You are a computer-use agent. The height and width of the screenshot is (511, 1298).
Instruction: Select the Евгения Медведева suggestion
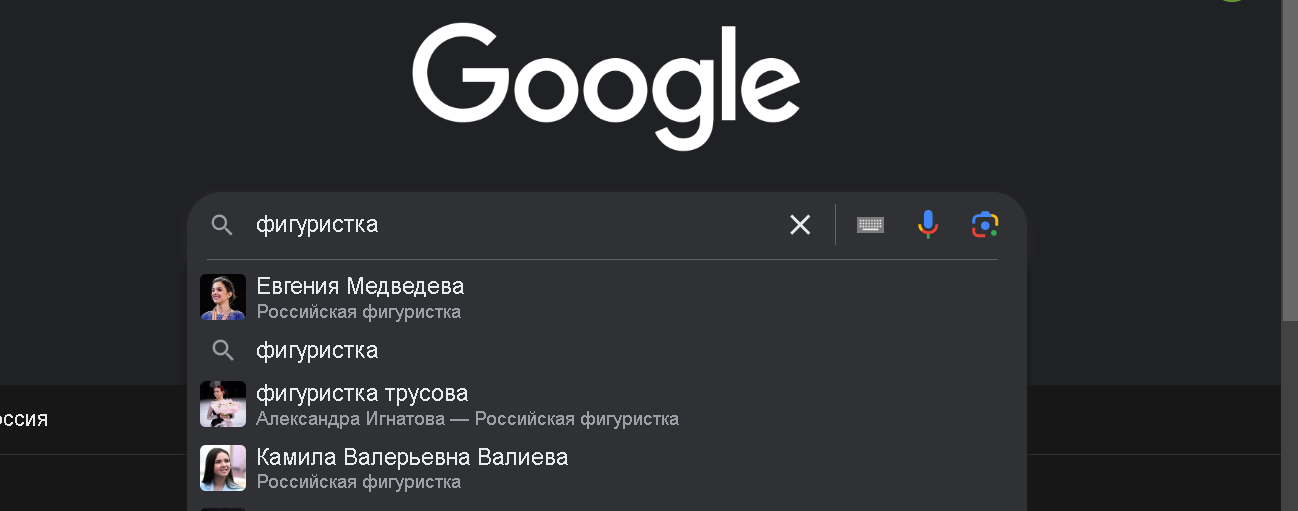pyautogui.click(x=360, y=286)
